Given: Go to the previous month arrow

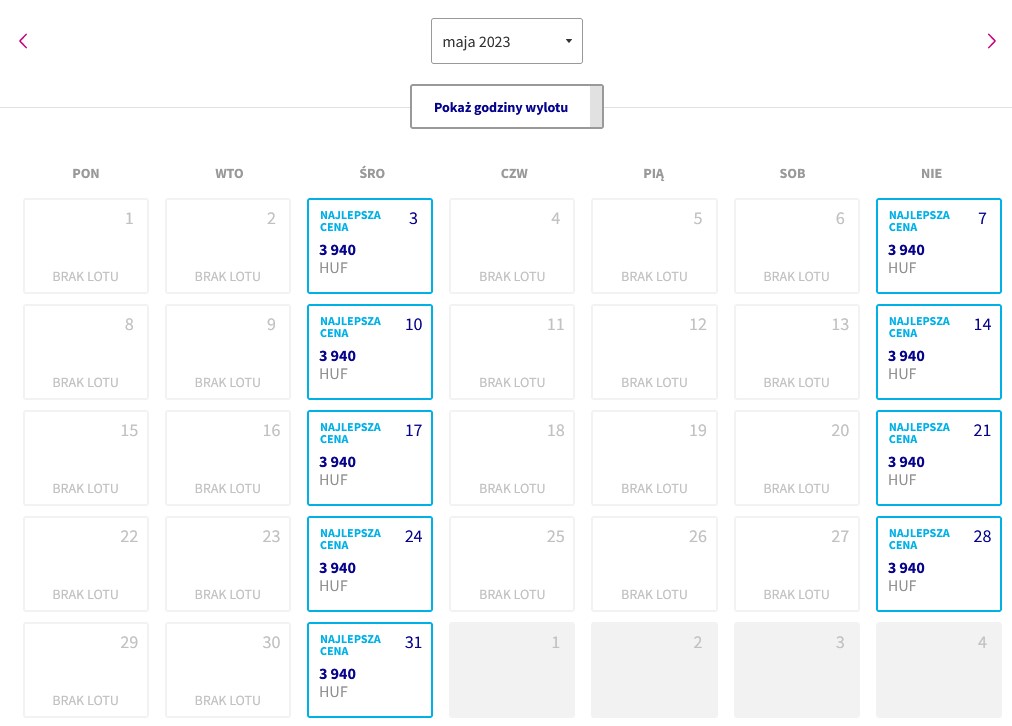Looking at the screenshot, I should 23,41.
